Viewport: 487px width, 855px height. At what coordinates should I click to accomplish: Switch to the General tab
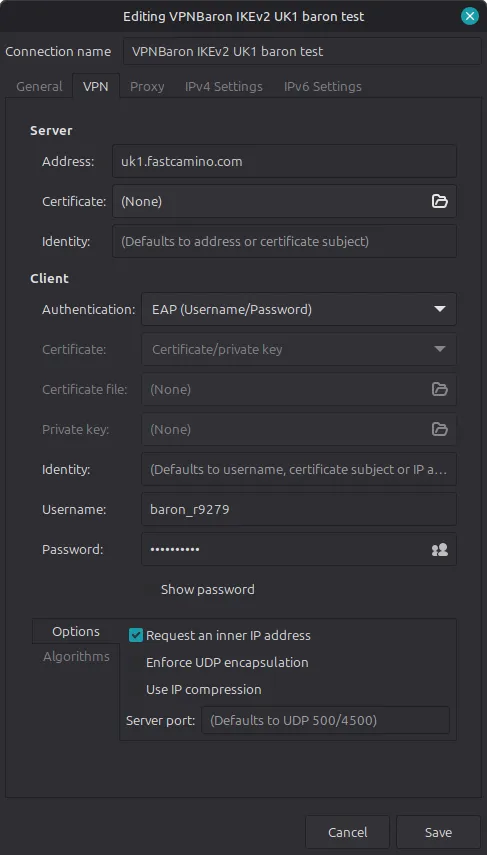pyautogui.click(x=39, y=87)
